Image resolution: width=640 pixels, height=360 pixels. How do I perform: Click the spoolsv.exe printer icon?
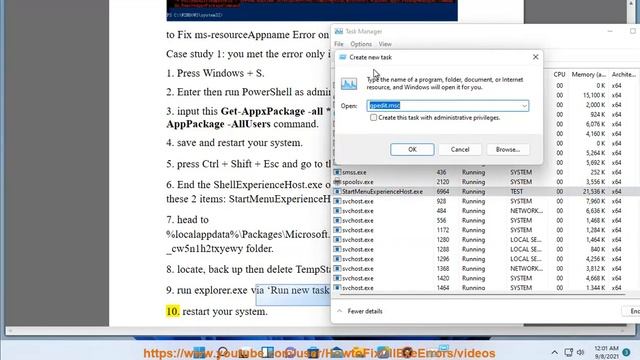pyautogui.click(x=337, y=182)
